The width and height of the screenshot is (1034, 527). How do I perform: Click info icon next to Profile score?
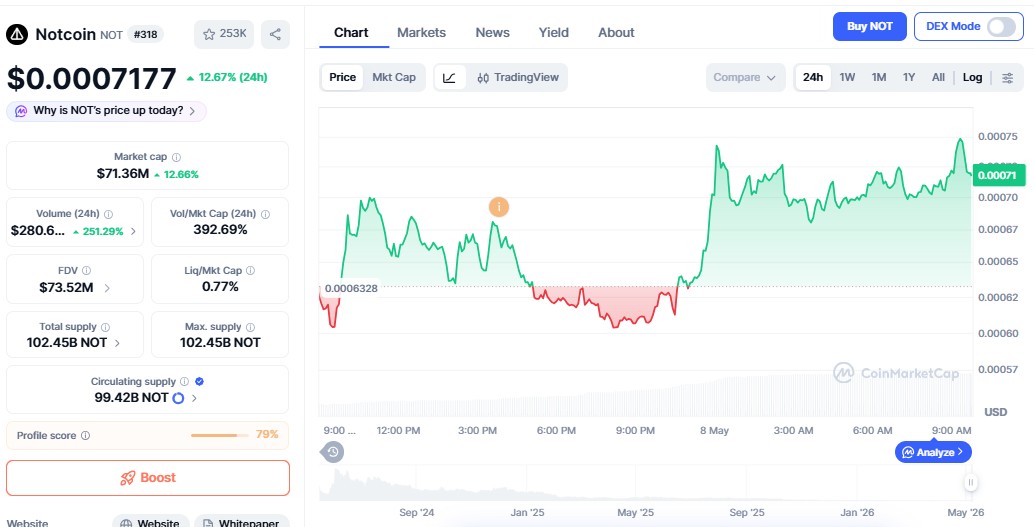point(85,435)
